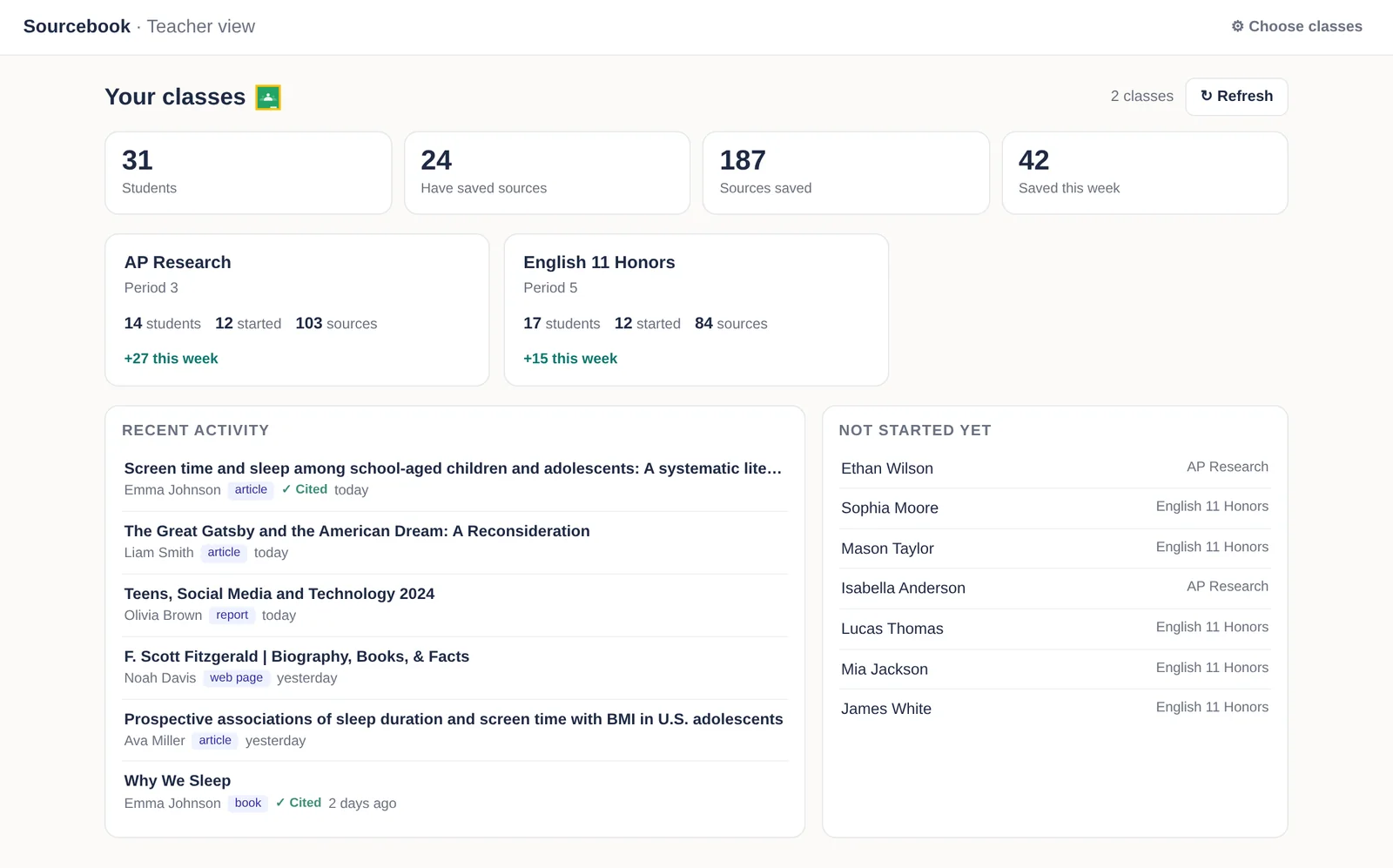The width and height of the screenshot is (1393, 868).
Task: Open The Great Gatsby and the American Dream source
Action: [357, 531]
